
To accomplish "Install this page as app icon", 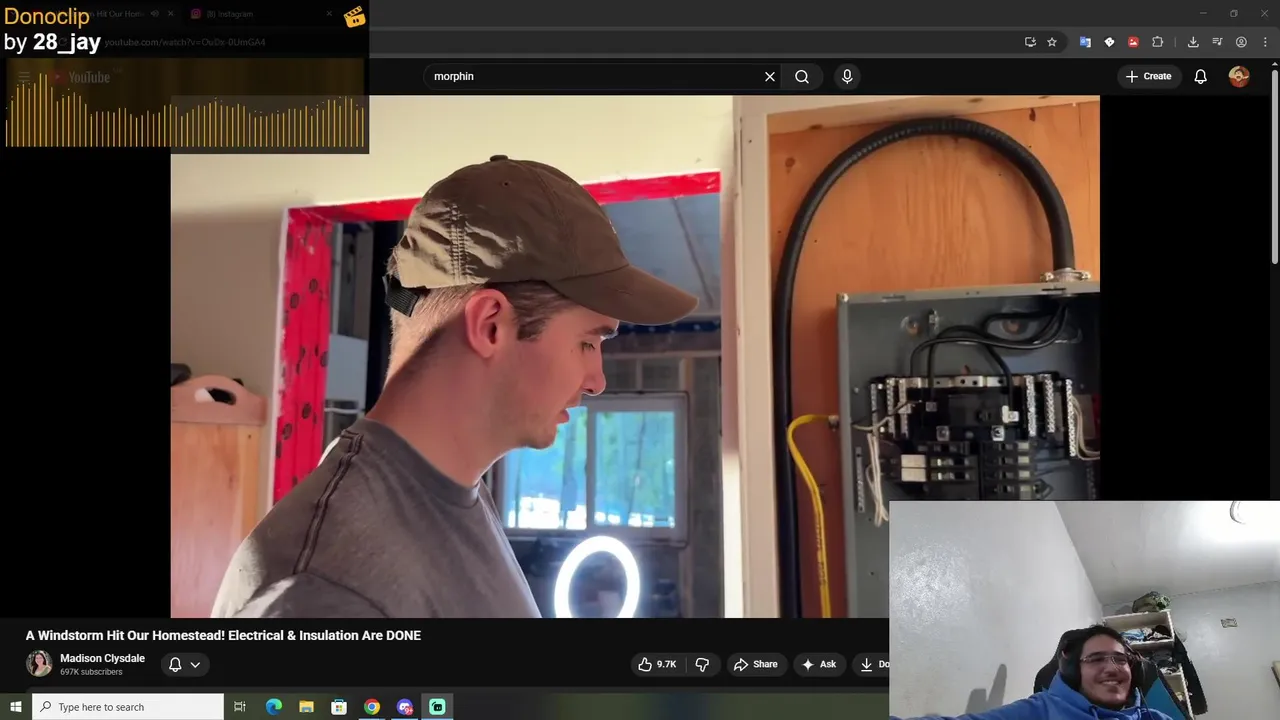I will click(1030, 42).
